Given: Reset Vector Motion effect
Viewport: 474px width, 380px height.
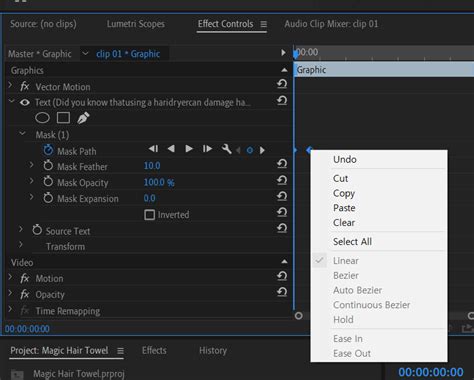Looking at the screenshot, I should tap(282, 84).
